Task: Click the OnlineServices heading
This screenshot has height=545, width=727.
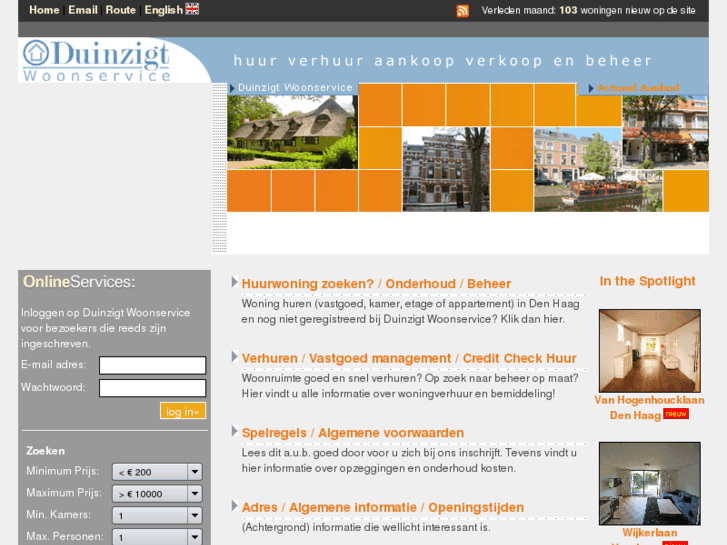Action: 79,282
